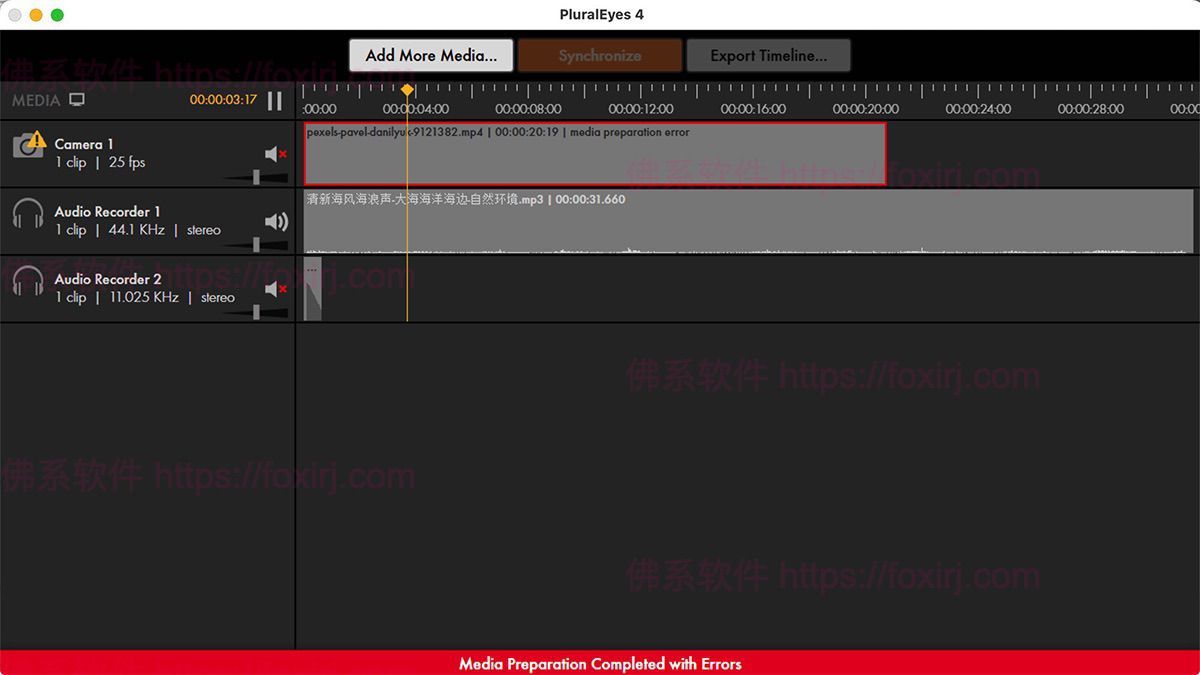Open the Export Timeline dialog
The image size is (1200, 675).
coord(768,56)
